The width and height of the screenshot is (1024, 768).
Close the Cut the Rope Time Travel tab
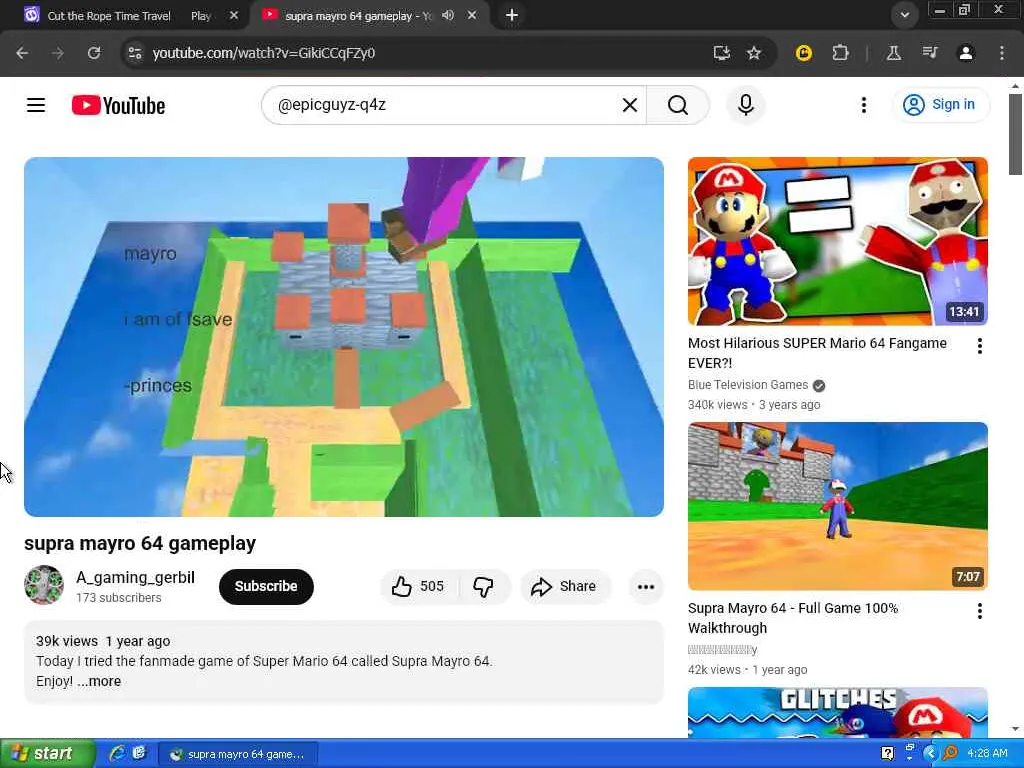click(234, 16)
